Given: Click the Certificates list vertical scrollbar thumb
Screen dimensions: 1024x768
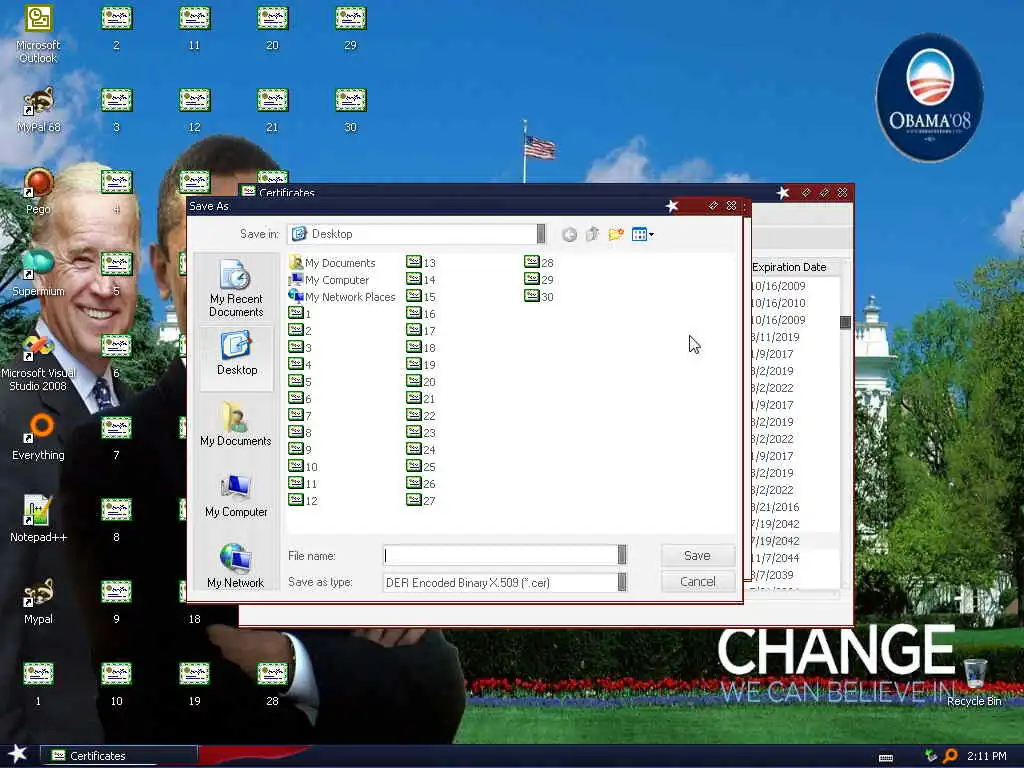Looking at the screenshot, I should pos(845,322).
